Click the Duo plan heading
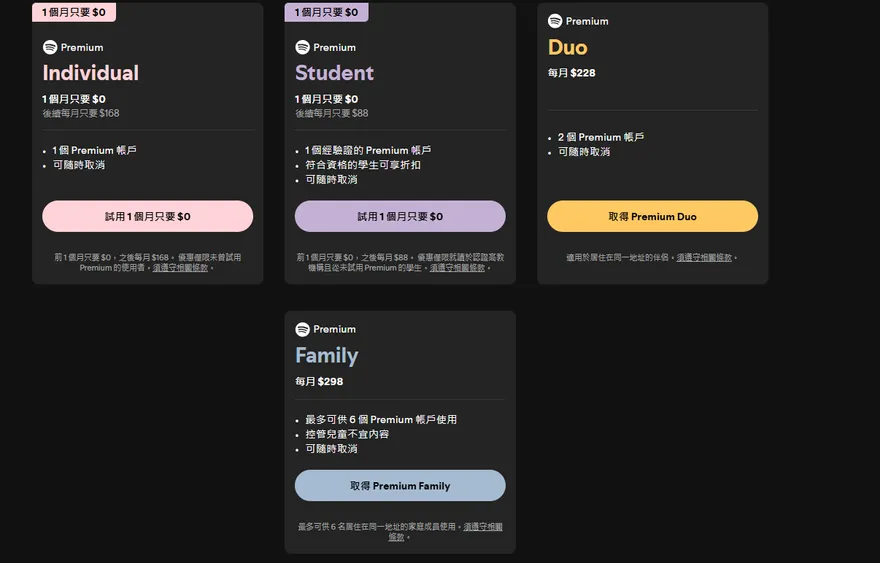The width and height of the screenshot is (880, 563). tap(567, 47)
